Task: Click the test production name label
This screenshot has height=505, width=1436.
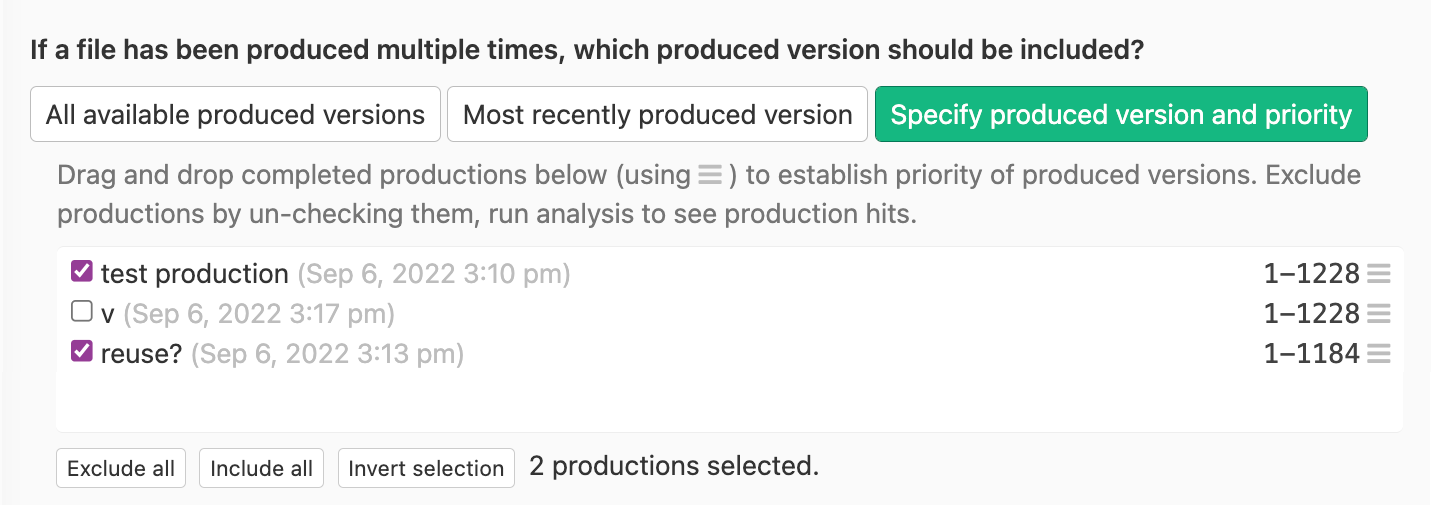Action: [x=194, y=274]
